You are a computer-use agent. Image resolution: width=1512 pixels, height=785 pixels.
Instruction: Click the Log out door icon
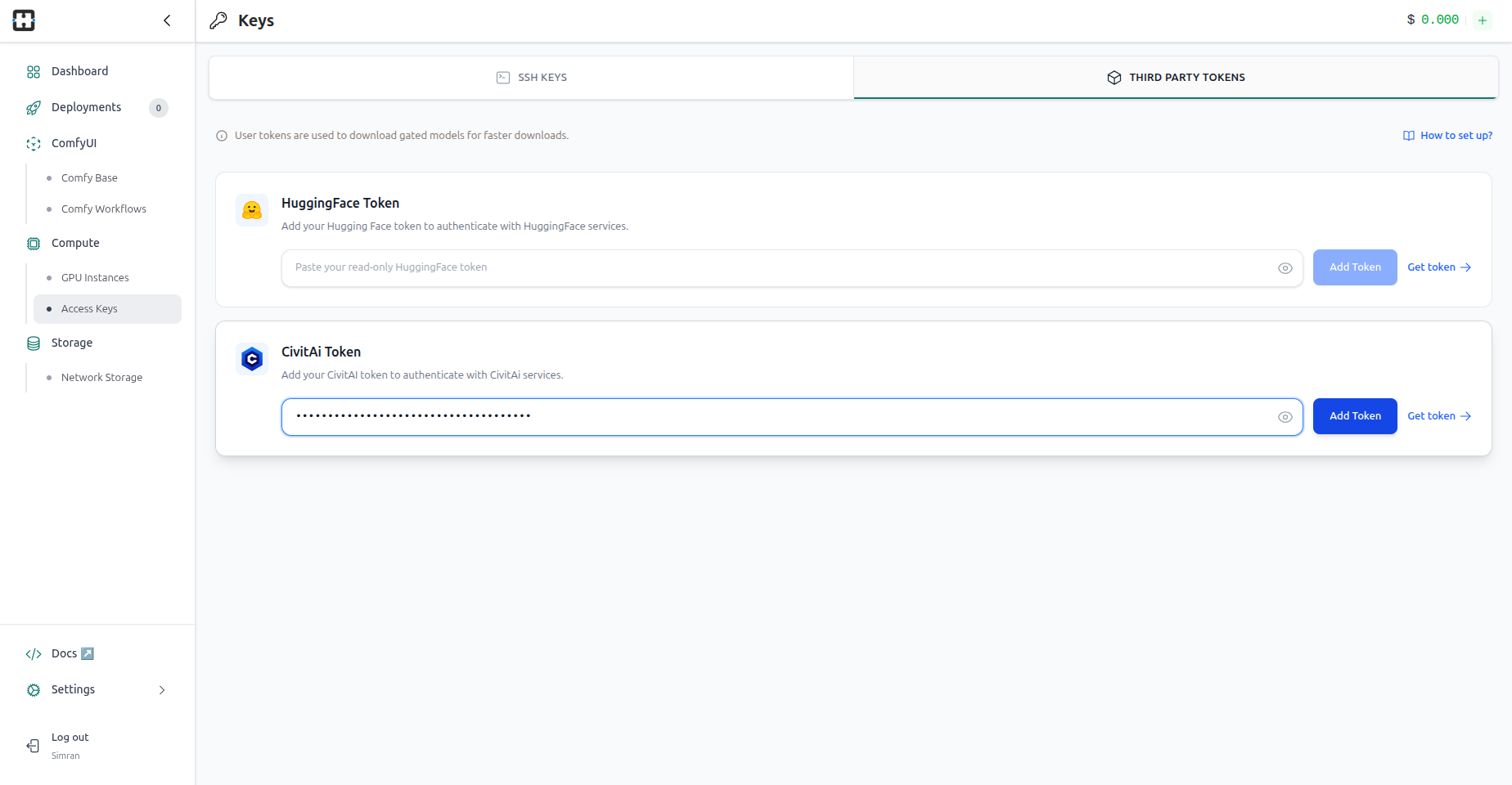coord(34,746)
